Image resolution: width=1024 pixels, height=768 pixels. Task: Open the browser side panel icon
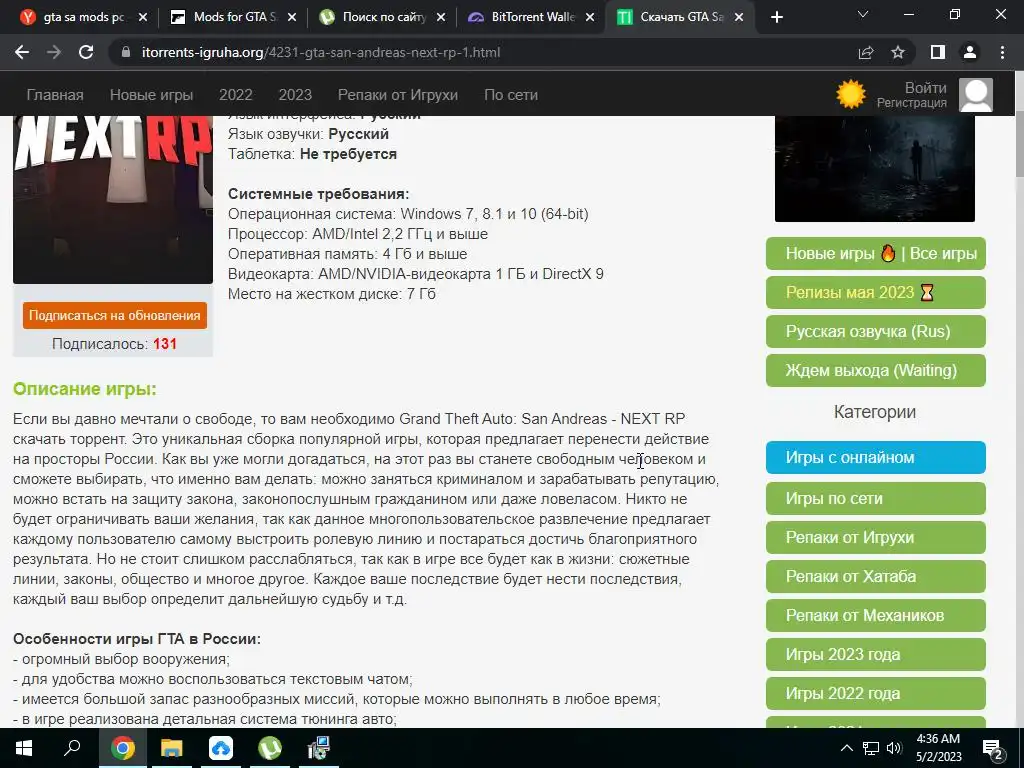click(938, 52)
